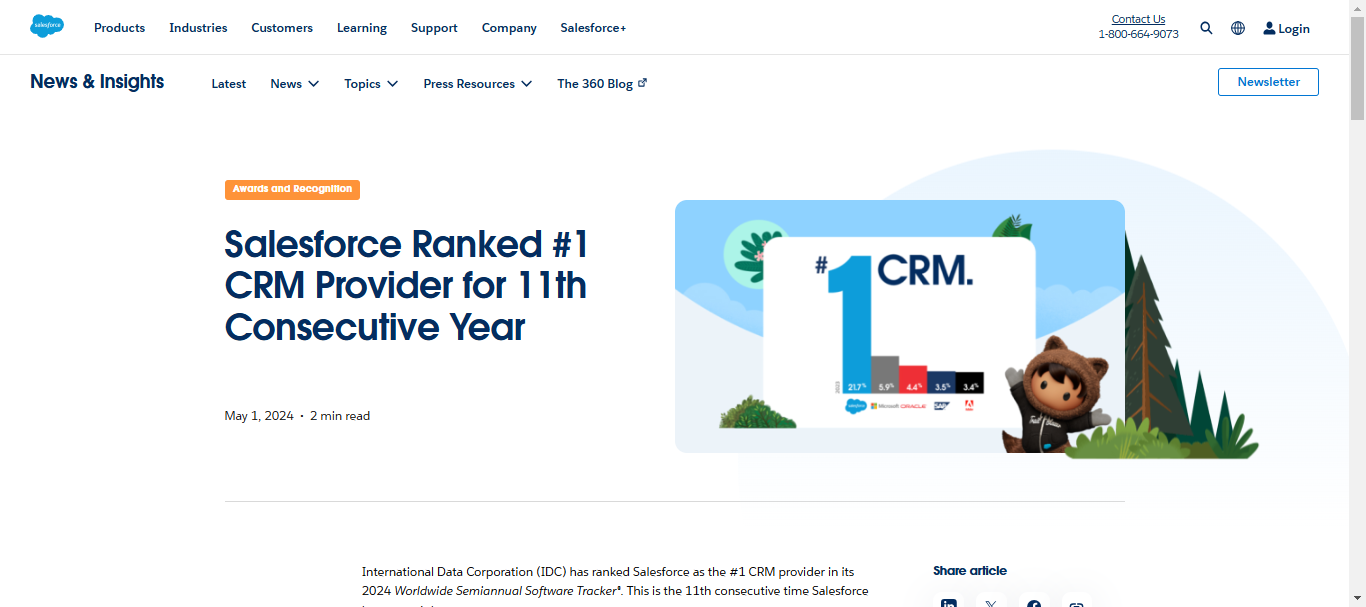Open the Topics dropdown

(370, 84)
